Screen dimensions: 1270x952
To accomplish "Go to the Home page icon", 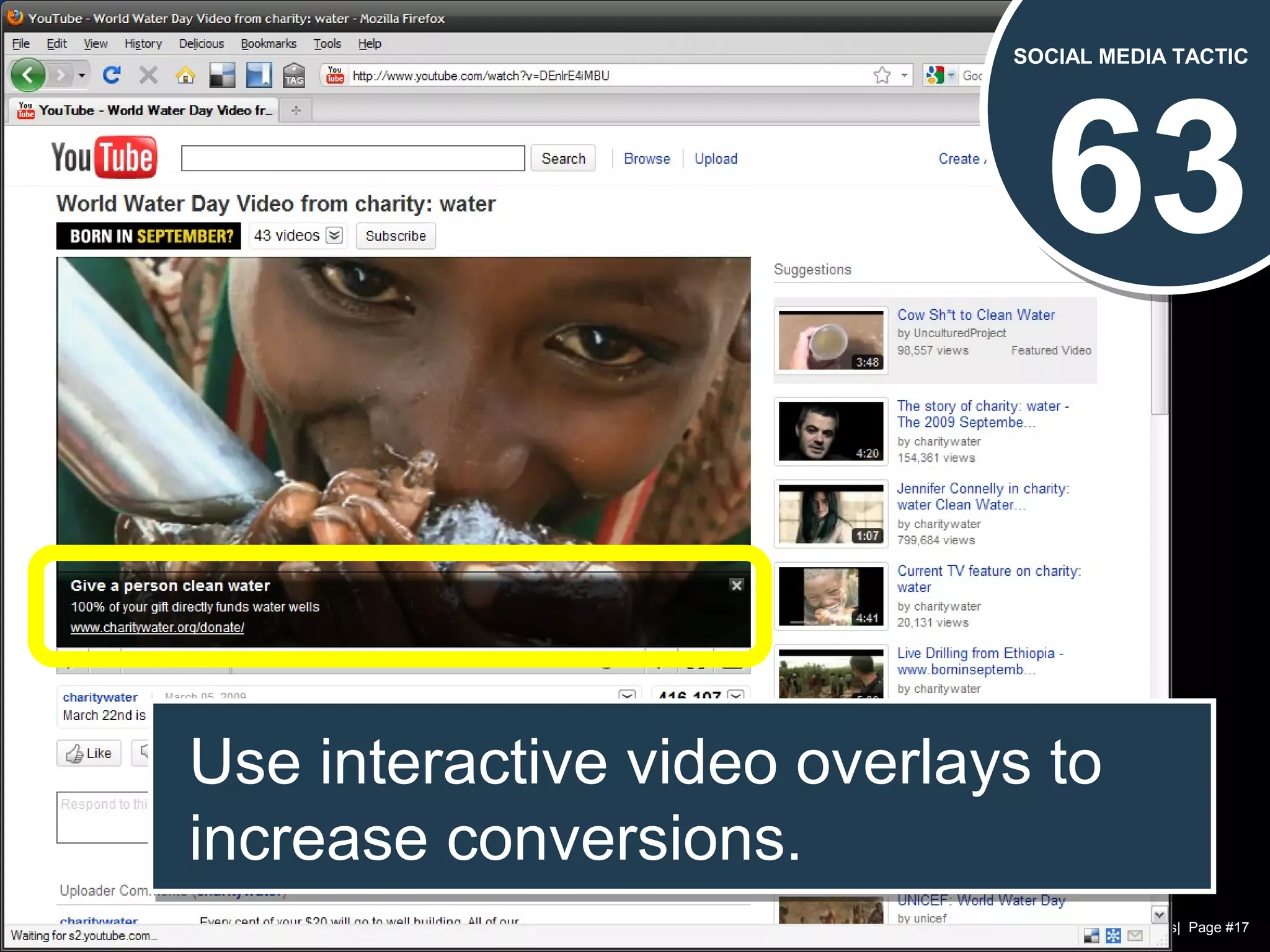I will (185, 76).
